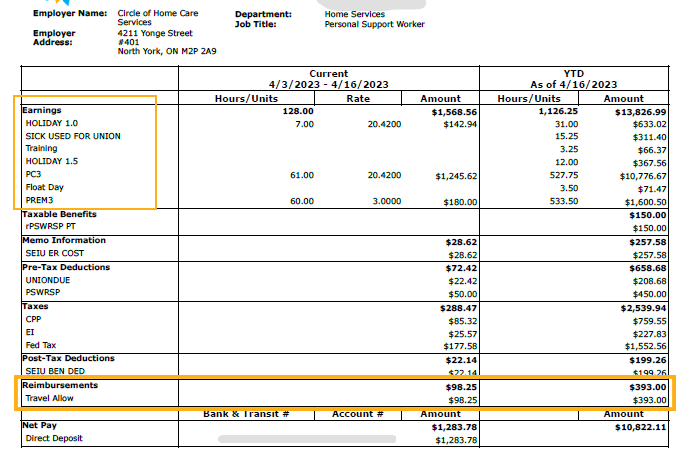Select the Personal Support Worker job title
The width and height of the screenshot is (687, 454).
[374, 24]
